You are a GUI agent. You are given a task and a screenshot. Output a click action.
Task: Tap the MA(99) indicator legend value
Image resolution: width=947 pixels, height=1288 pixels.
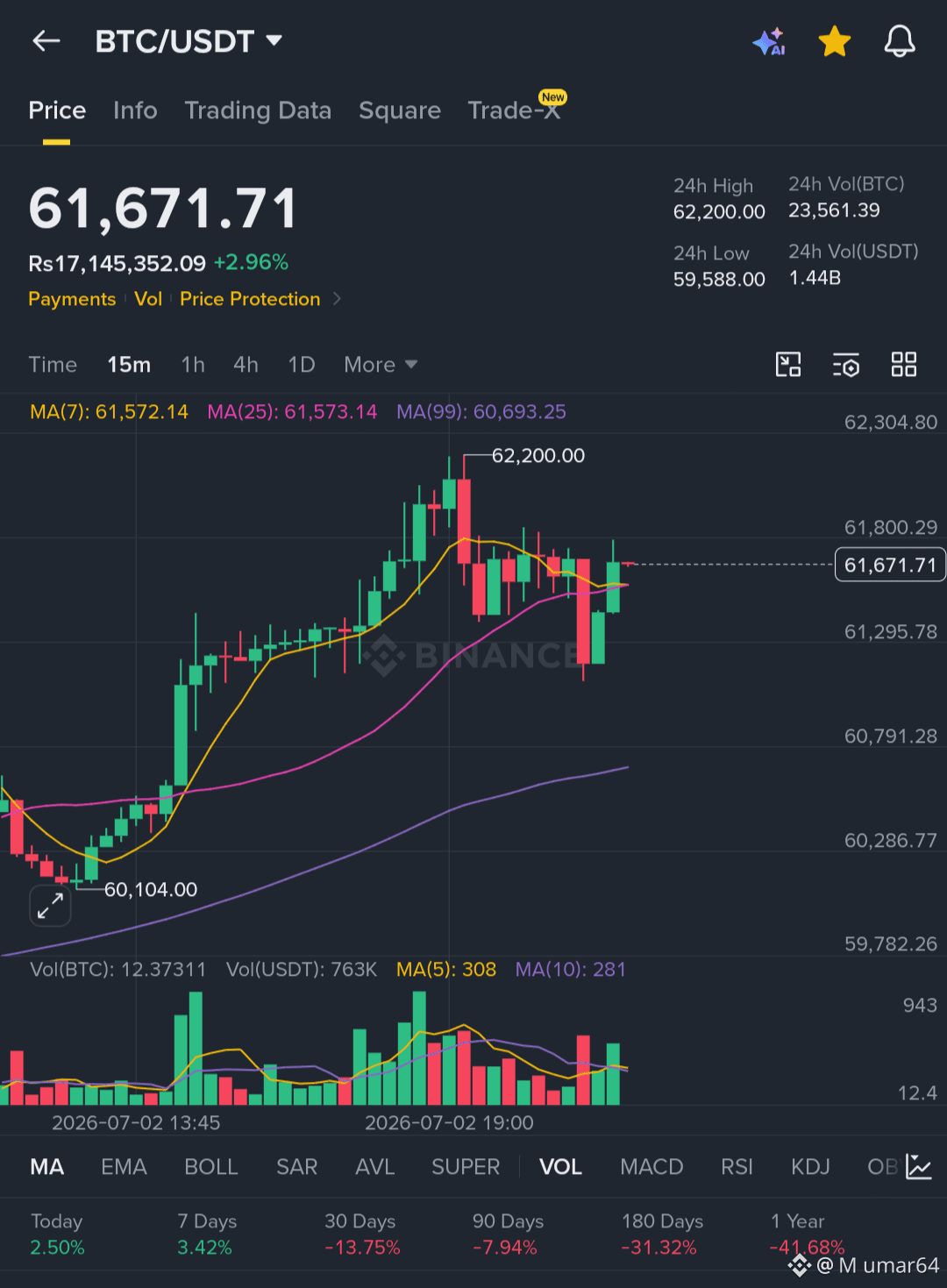click(x=481, y=412)
